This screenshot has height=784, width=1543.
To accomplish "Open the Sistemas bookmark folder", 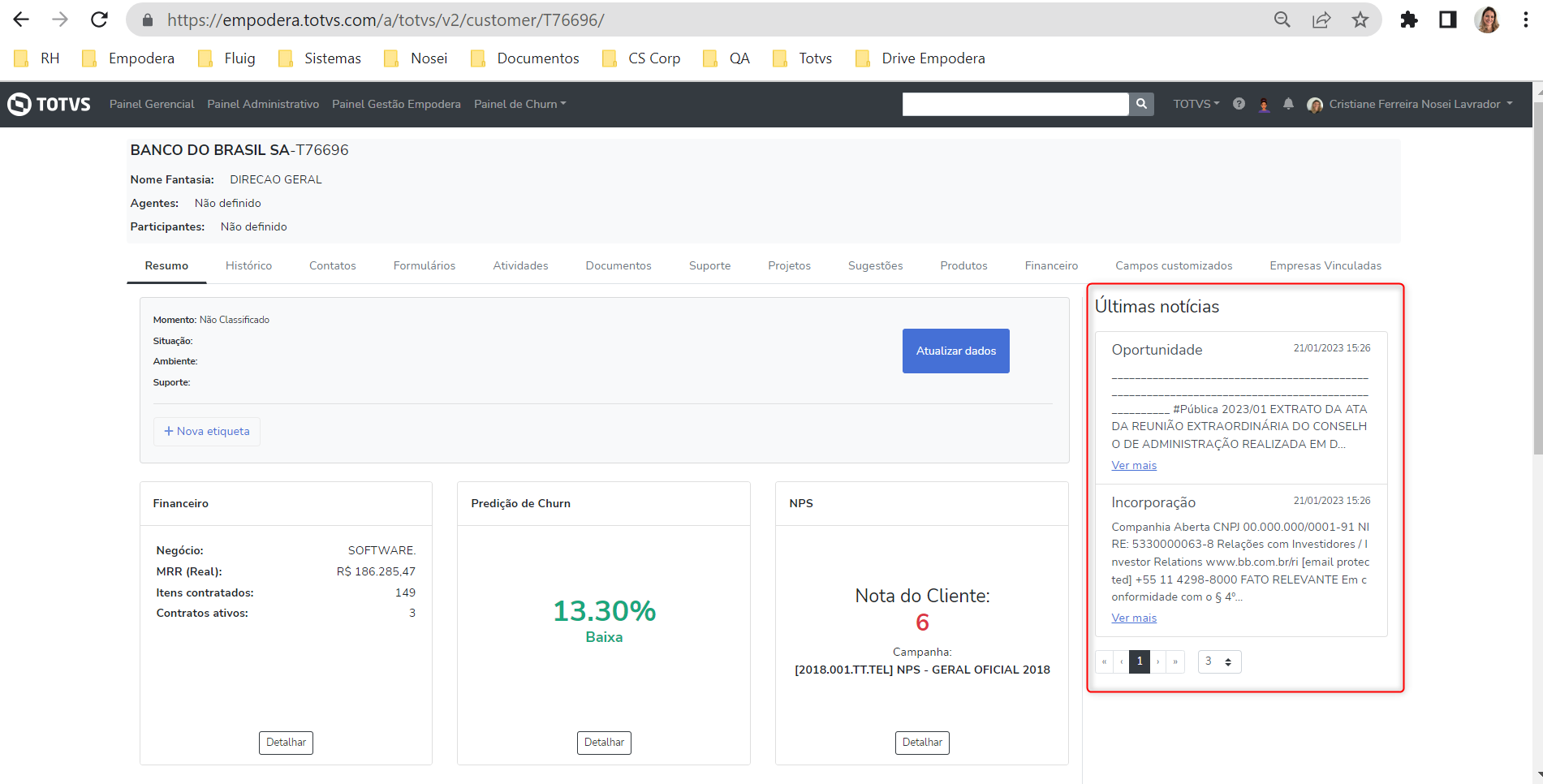I will point(319,58).
